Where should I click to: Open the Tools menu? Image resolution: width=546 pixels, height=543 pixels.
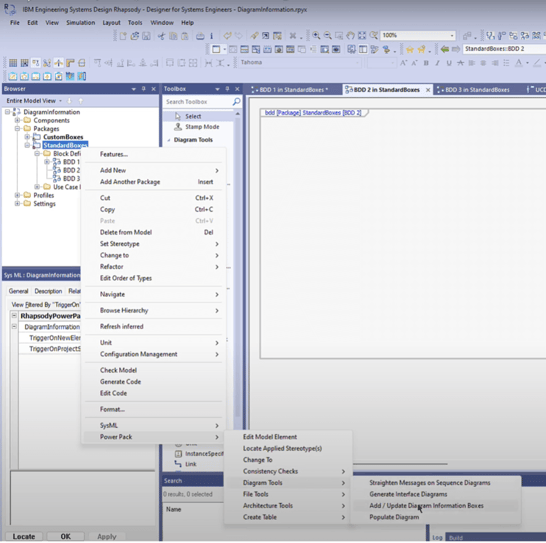[135, 23]
